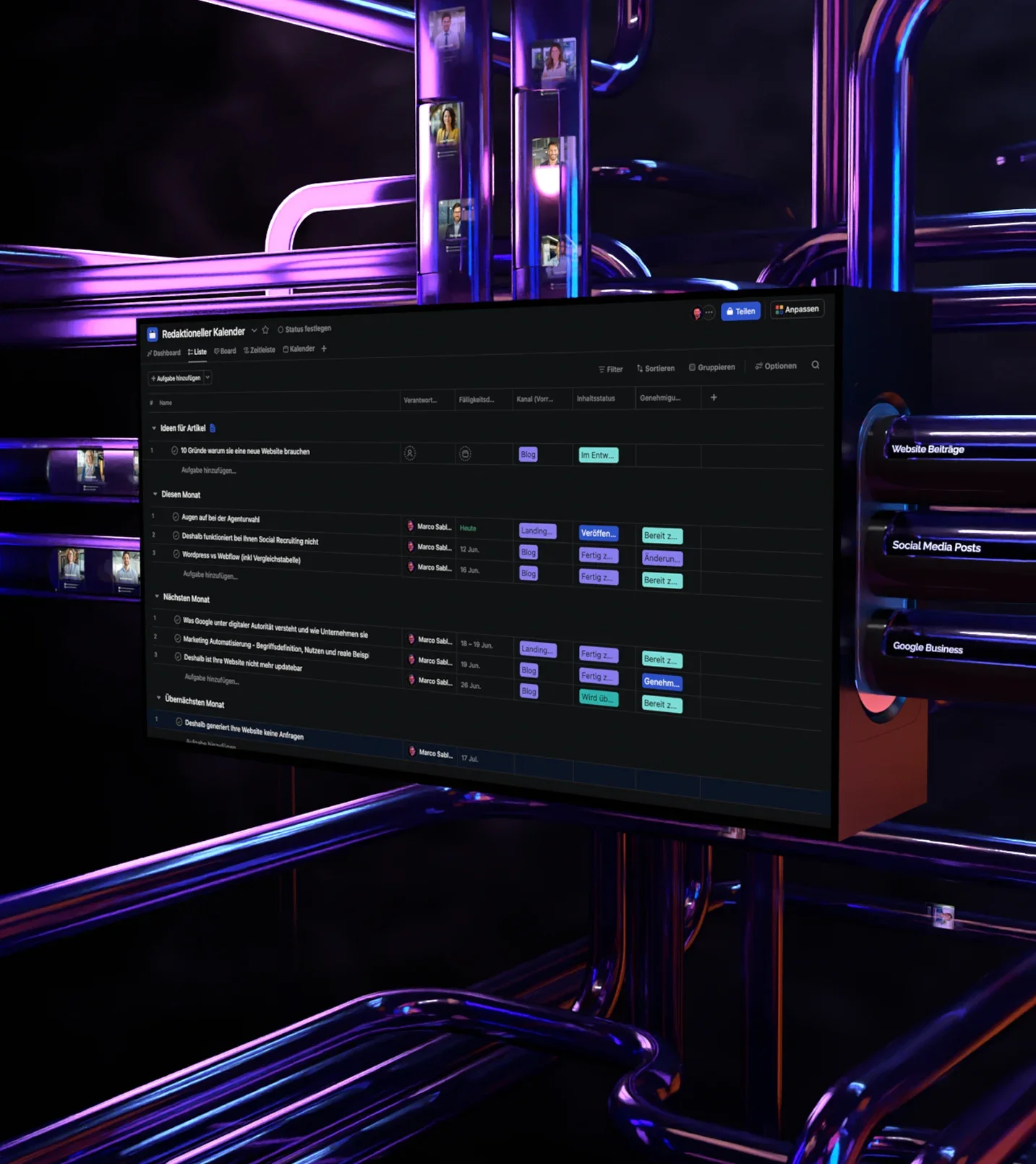
Task: Open the Sortieren option
Action: click(655, 368)
